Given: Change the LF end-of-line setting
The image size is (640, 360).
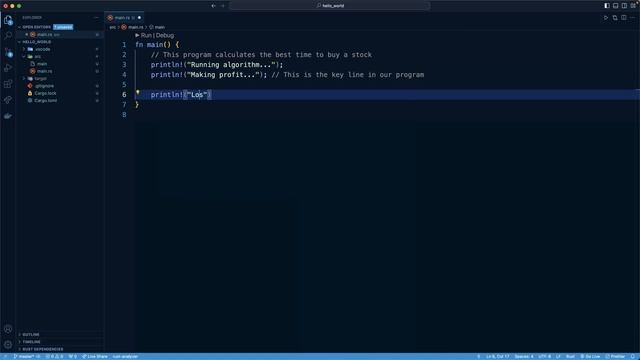Looking at the screenshot, I should [x=558, y=356].
